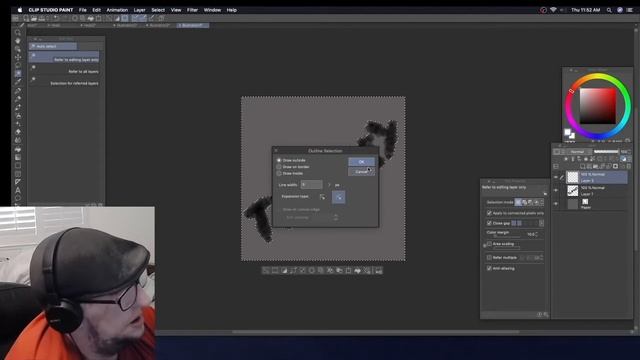
Task: Select the Eyedropper tool
Action: coord(18,82)
